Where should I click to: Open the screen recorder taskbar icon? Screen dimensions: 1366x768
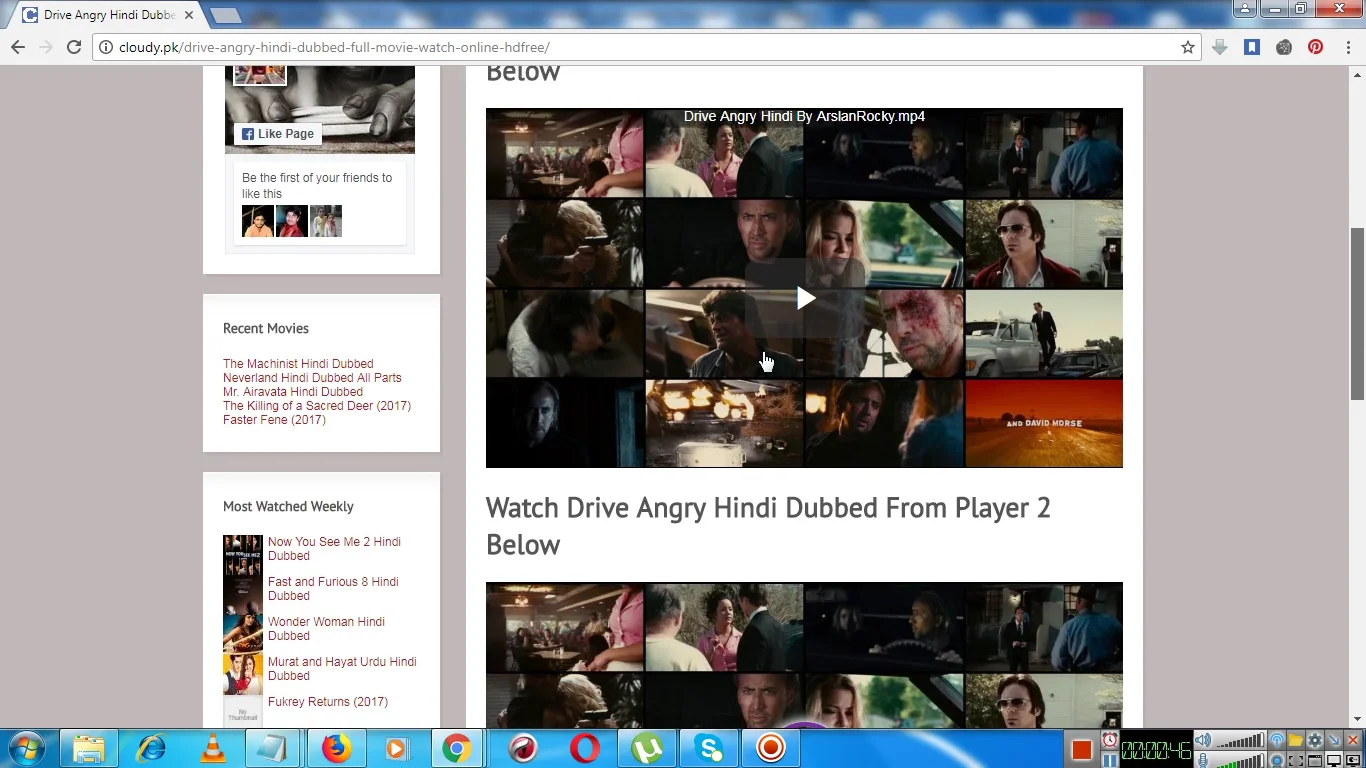point(771,748)
